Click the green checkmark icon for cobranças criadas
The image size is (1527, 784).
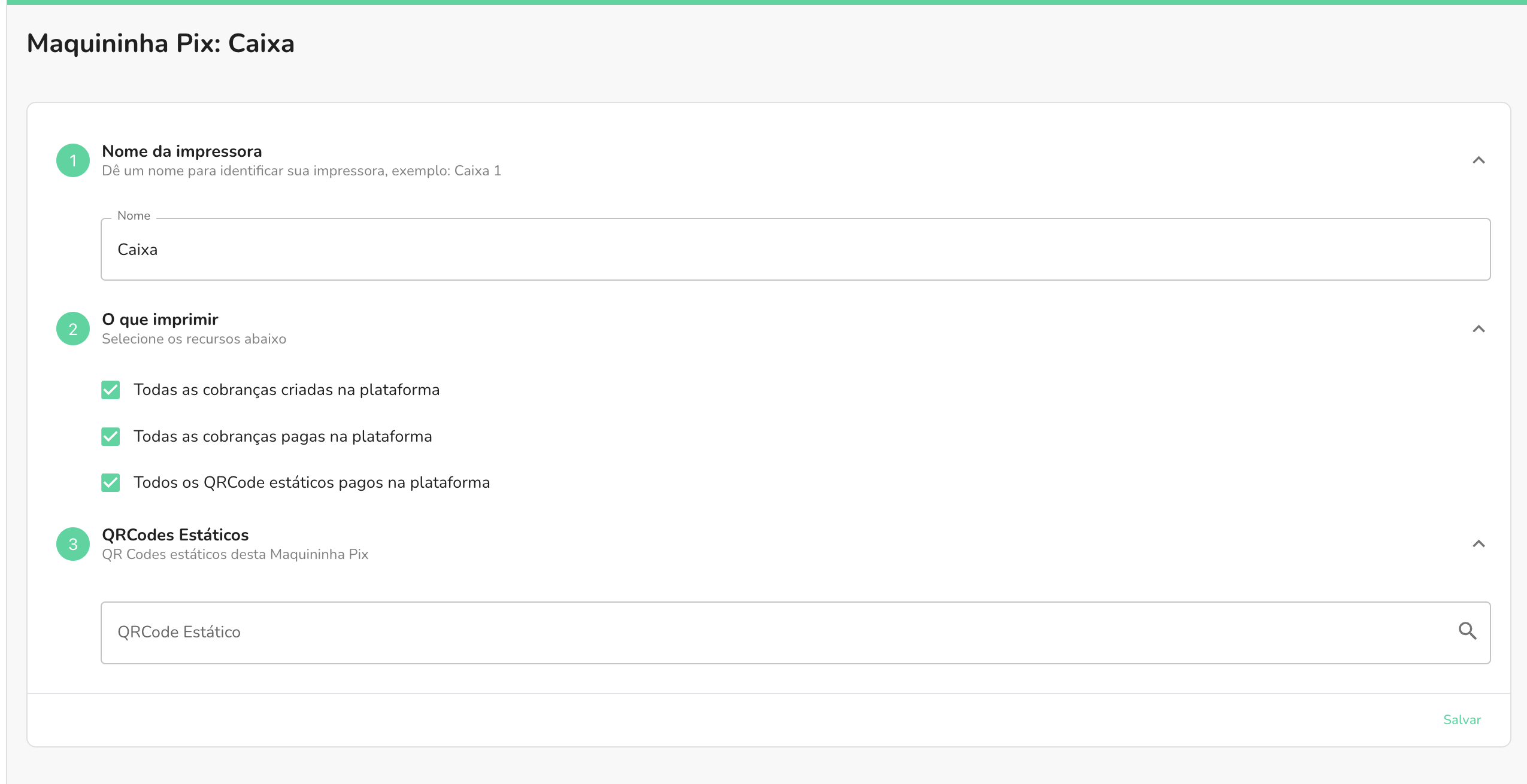click(111, 390)
